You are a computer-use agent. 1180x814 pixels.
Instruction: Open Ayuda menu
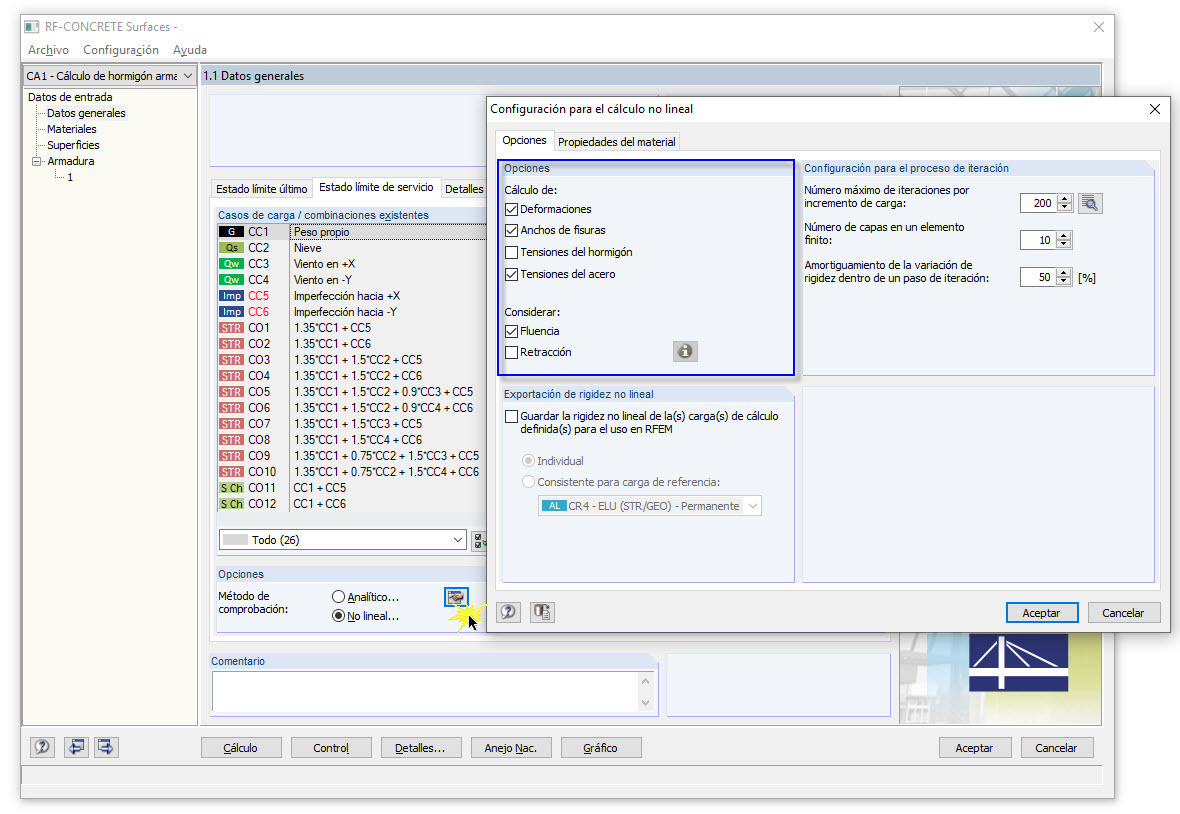click(x=190, y=50)
